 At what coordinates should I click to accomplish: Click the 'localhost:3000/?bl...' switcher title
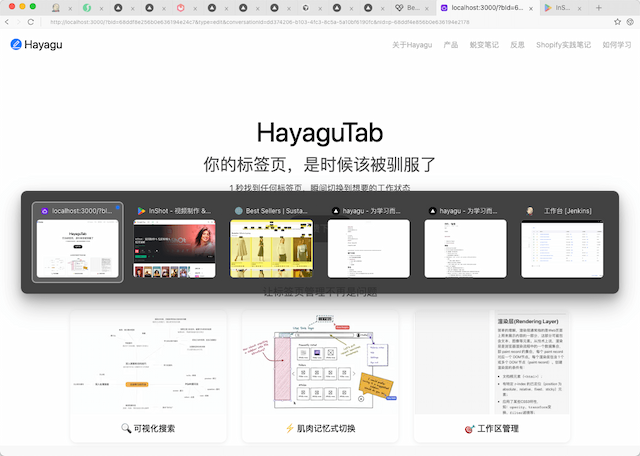(82, 211)
